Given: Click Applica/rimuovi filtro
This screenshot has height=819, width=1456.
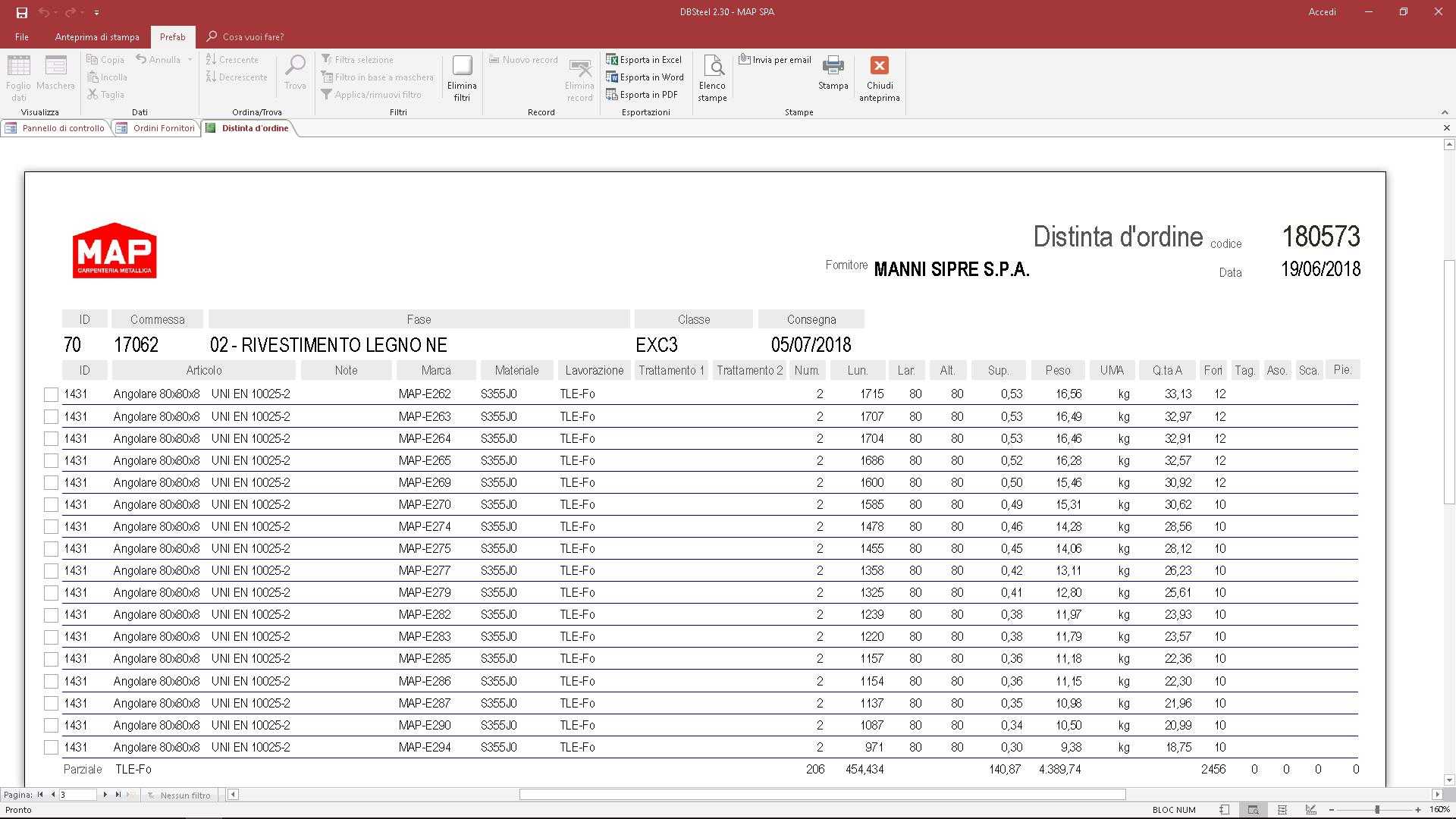Looking at the screenshot, I should (x=371, y=94).
